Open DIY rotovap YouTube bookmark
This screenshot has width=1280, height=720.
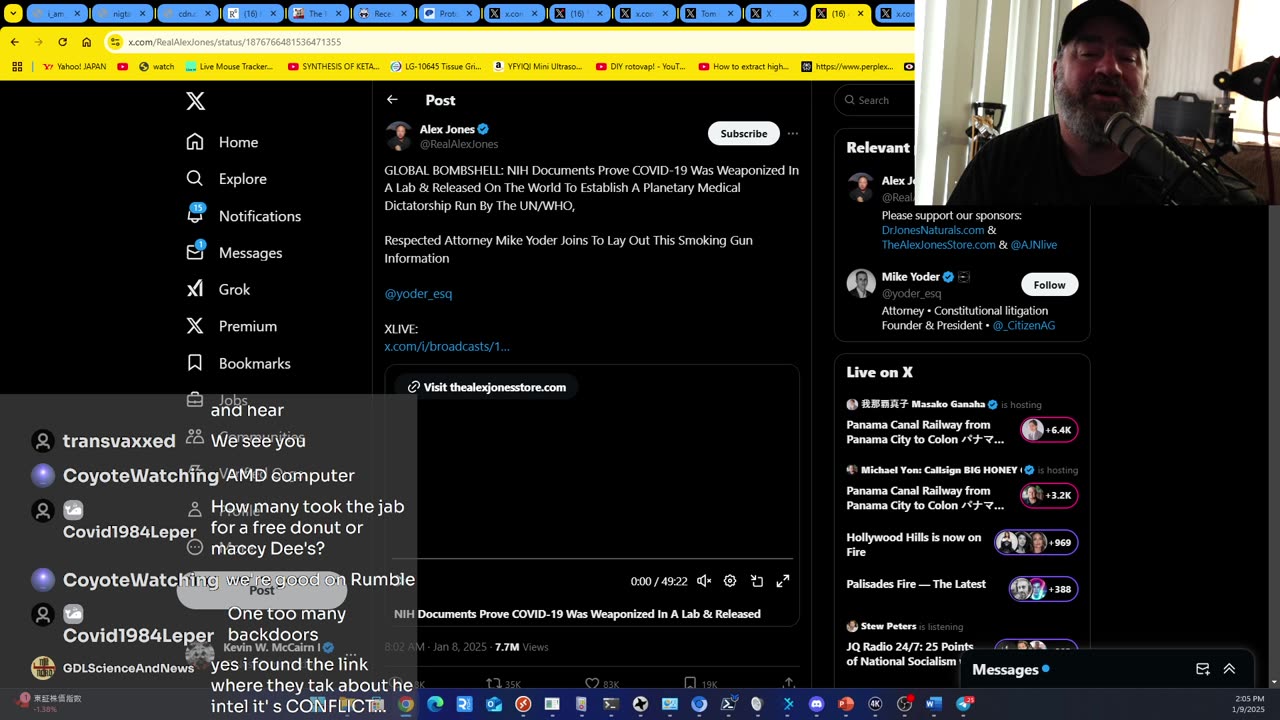[640, 67]
